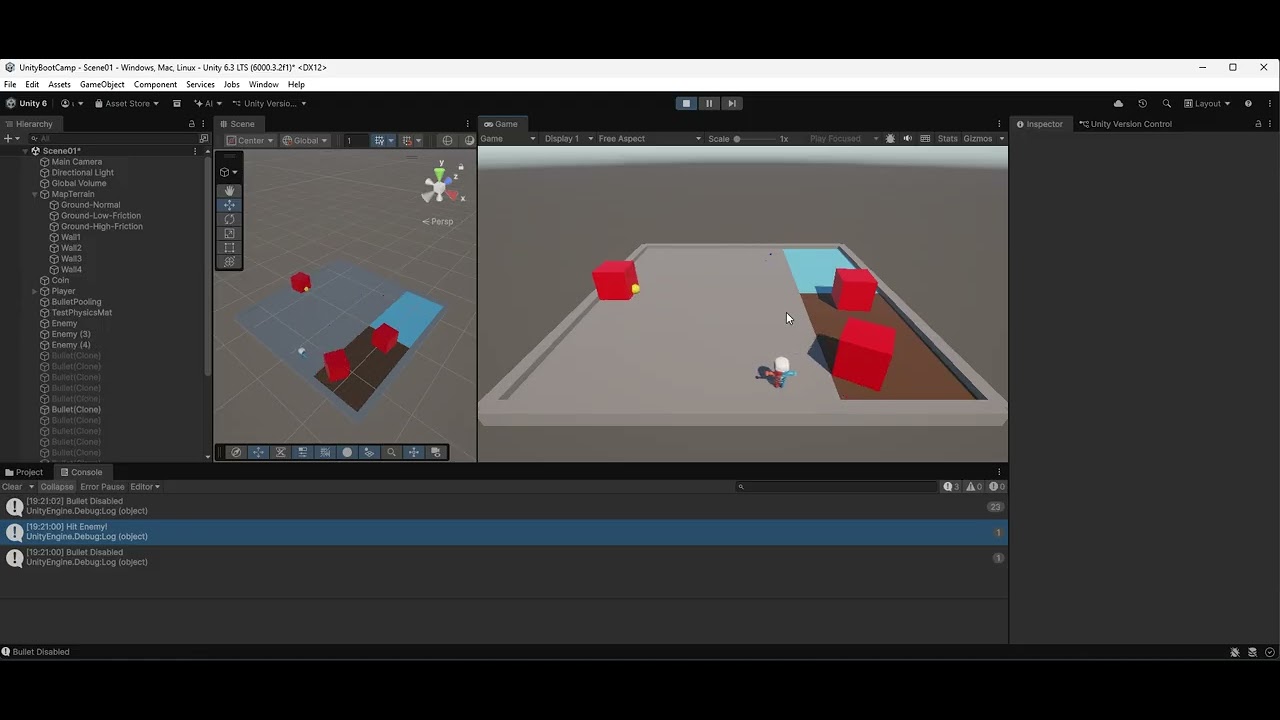Toggle Stats overlay in Game view

(x=947, y=139)
